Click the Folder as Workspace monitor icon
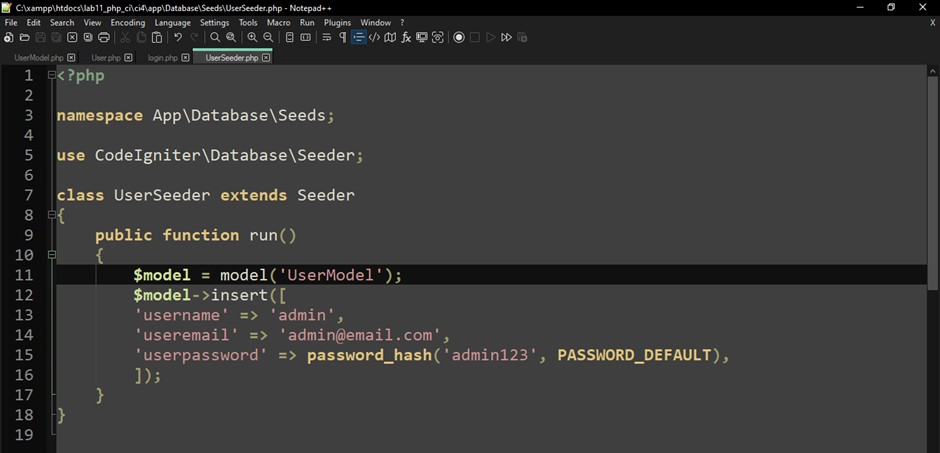940x453 pixels. point(421,37)
